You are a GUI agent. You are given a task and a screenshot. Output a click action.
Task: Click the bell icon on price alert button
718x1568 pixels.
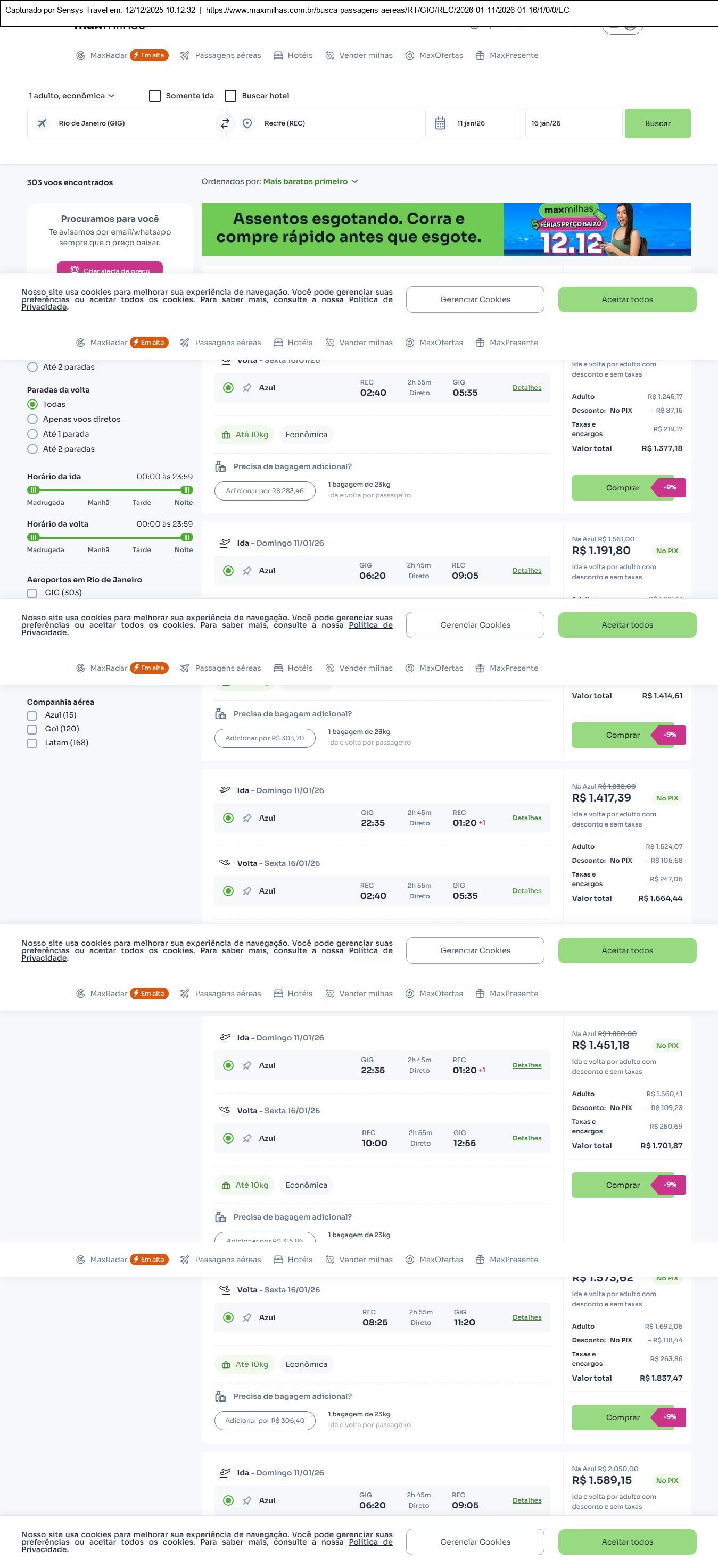point(75,270)
